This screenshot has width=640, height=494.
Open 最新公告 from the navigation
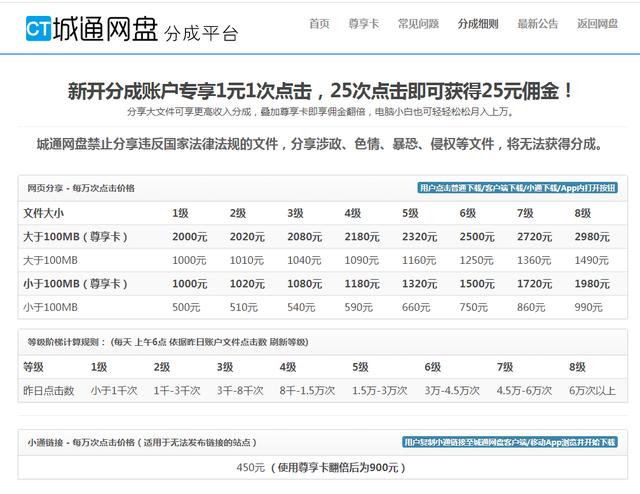pyautogui.click(x=538, y=24)
